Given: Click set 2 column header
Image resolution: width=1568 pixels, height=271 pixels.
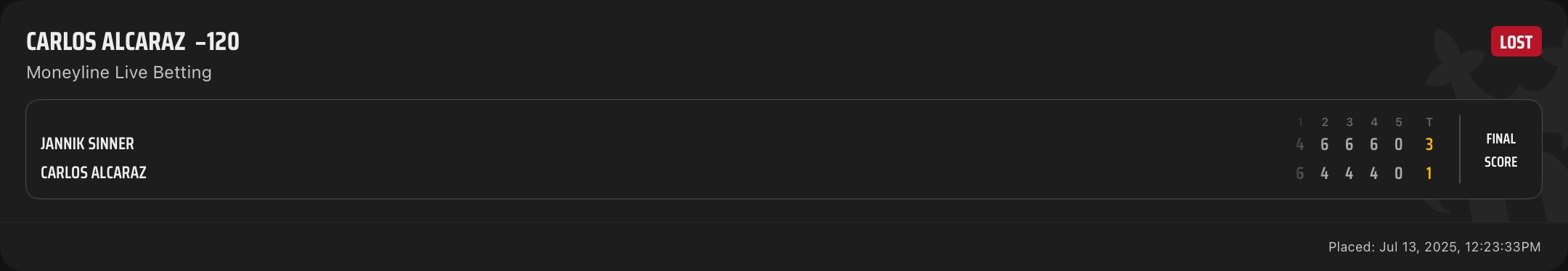Looking at the screenshot, I should tap(1325, 122).
